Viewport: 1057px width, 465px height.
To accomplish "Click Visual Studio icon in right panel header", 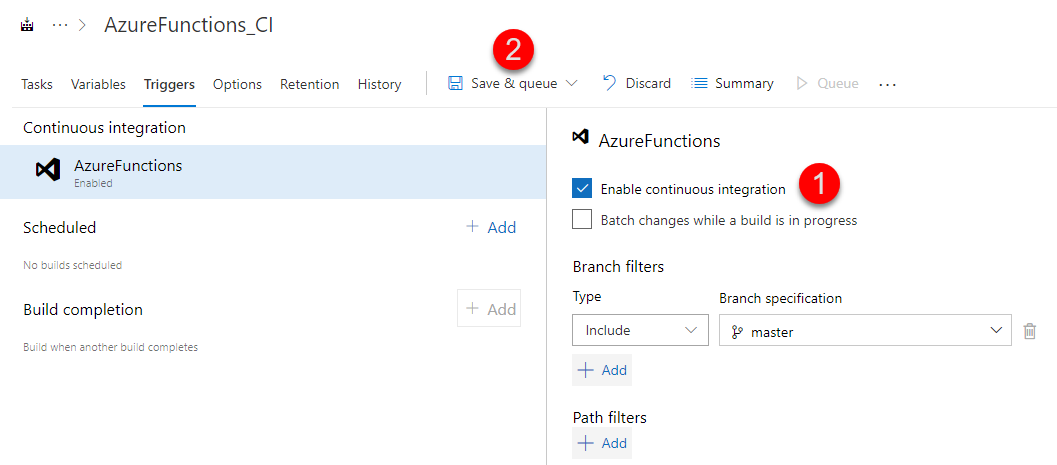I will (x=580, y=137).
